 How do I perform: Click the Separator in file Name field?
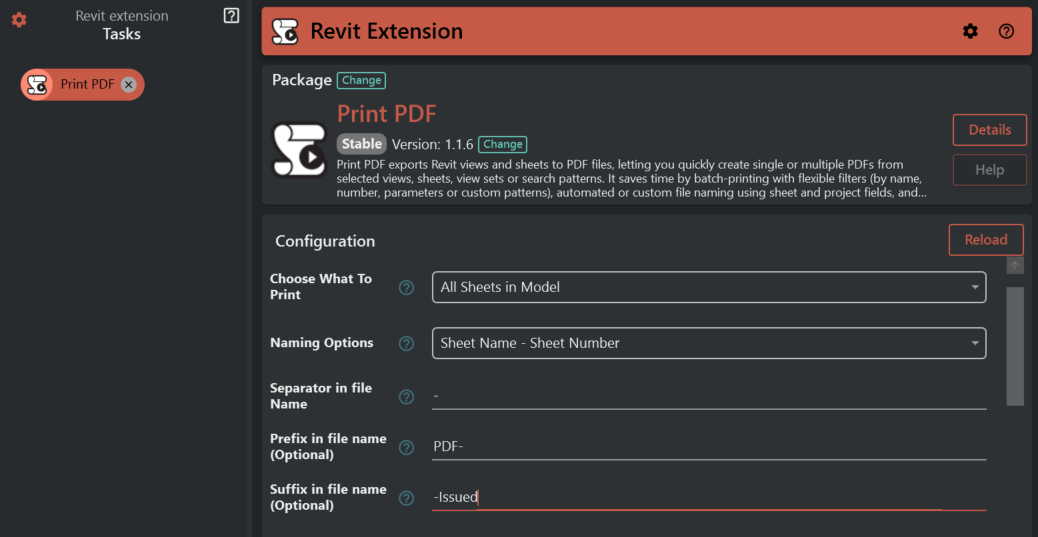click(x=708, y=396)
